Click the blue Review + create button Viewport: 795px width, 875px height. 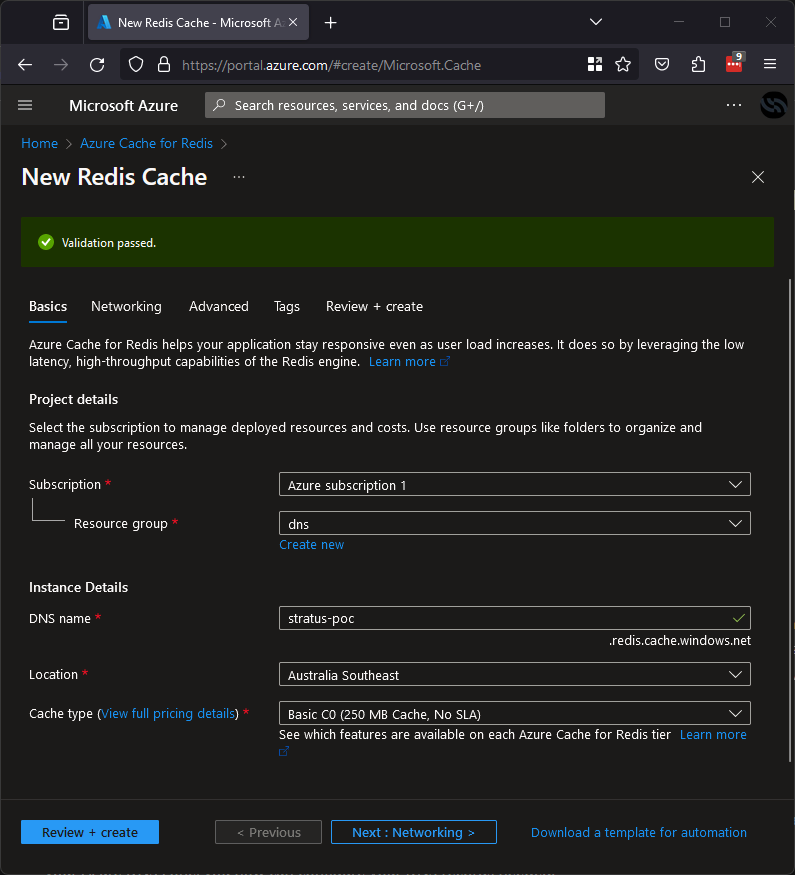(90, 832)
